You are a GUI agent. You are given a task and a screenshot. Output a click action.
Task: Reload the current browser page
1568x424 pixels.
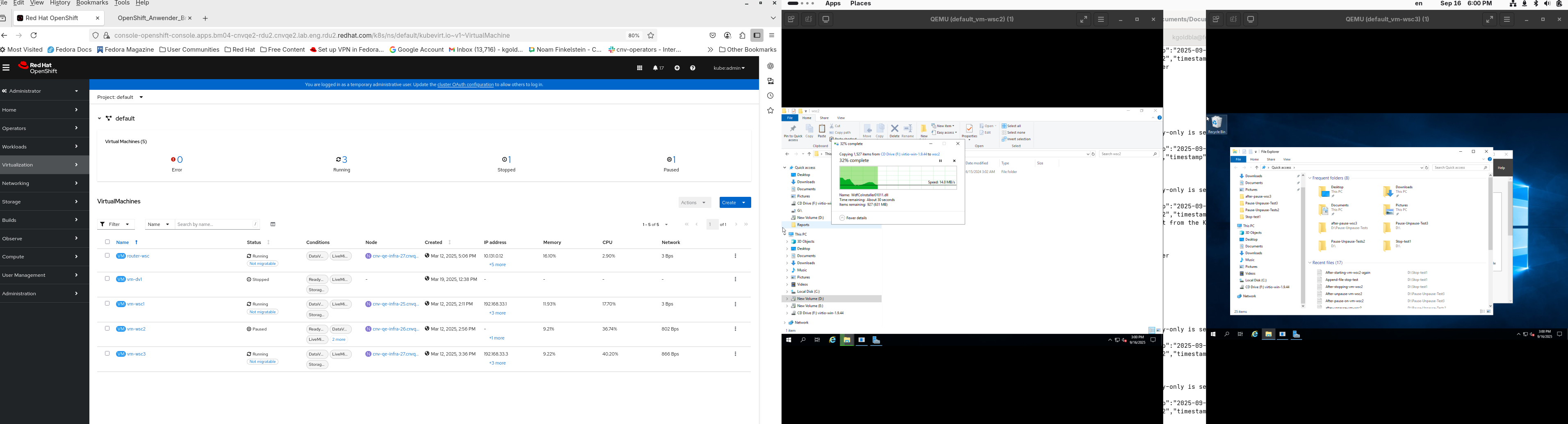point(34,36)
